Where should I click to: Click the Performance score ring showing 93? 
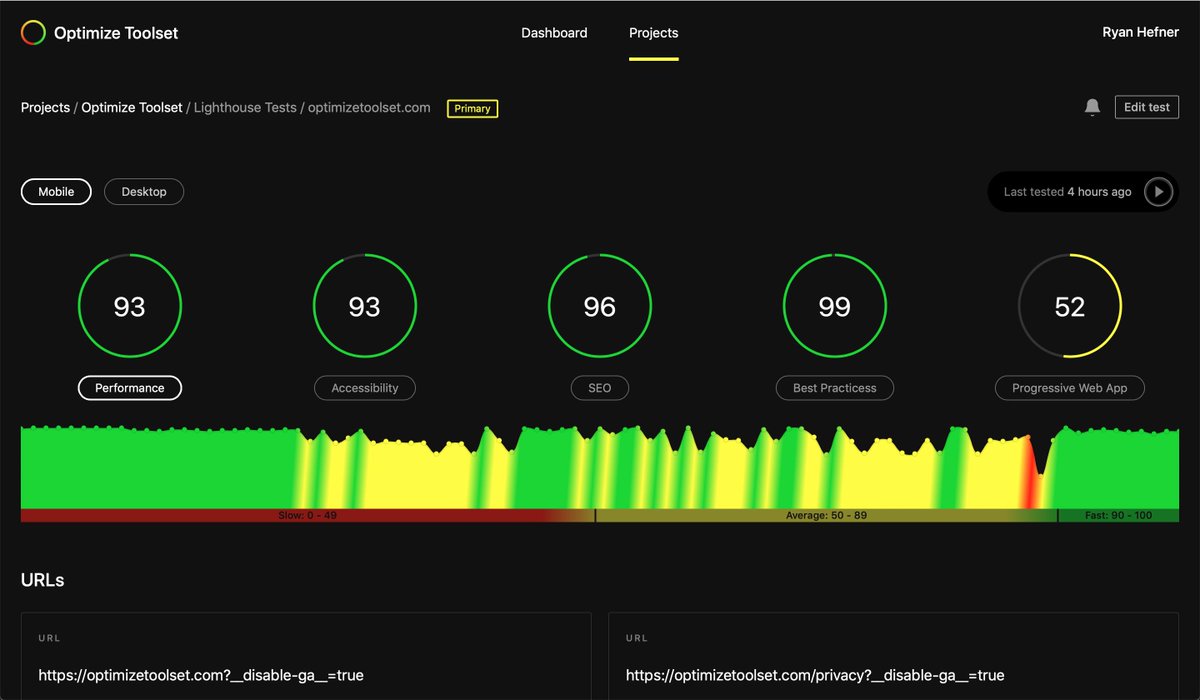click(x=130, y=306)
